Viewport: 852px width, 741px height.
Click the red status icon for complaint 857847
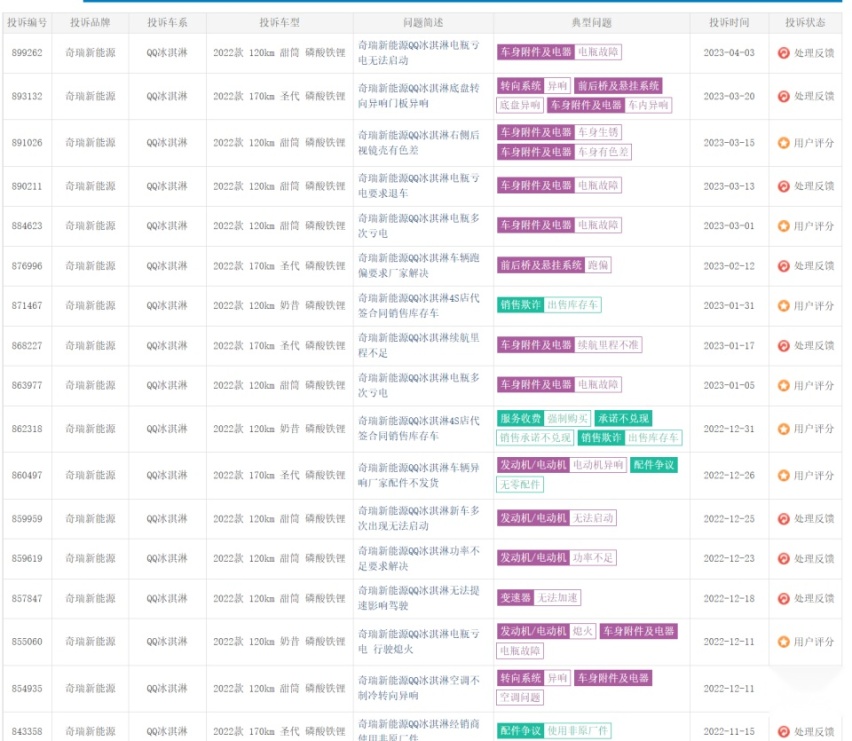click(x=783, y=599)
